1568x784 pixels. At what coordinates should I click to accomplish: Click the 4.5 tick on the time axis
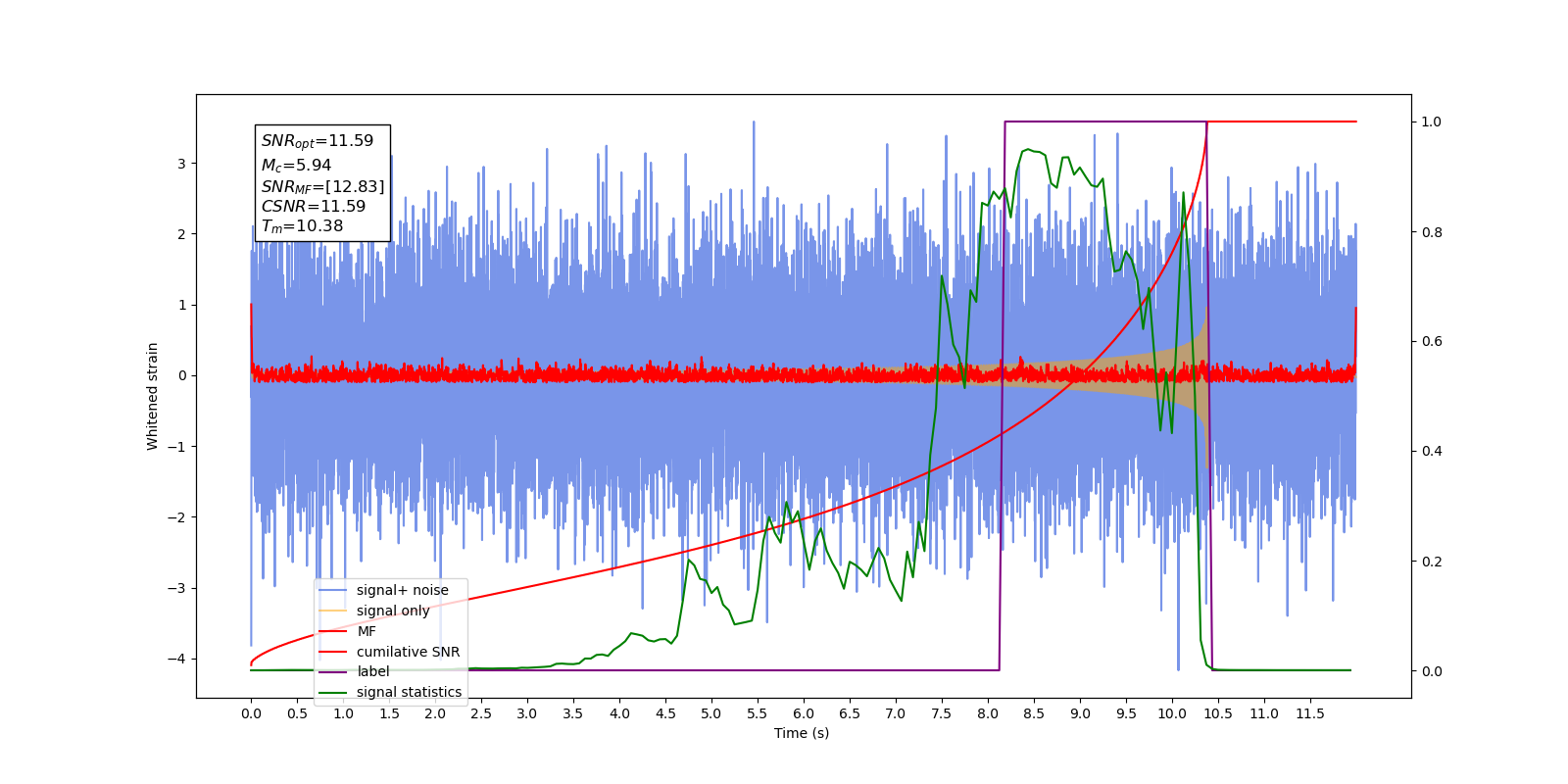(x=665, y=713)
